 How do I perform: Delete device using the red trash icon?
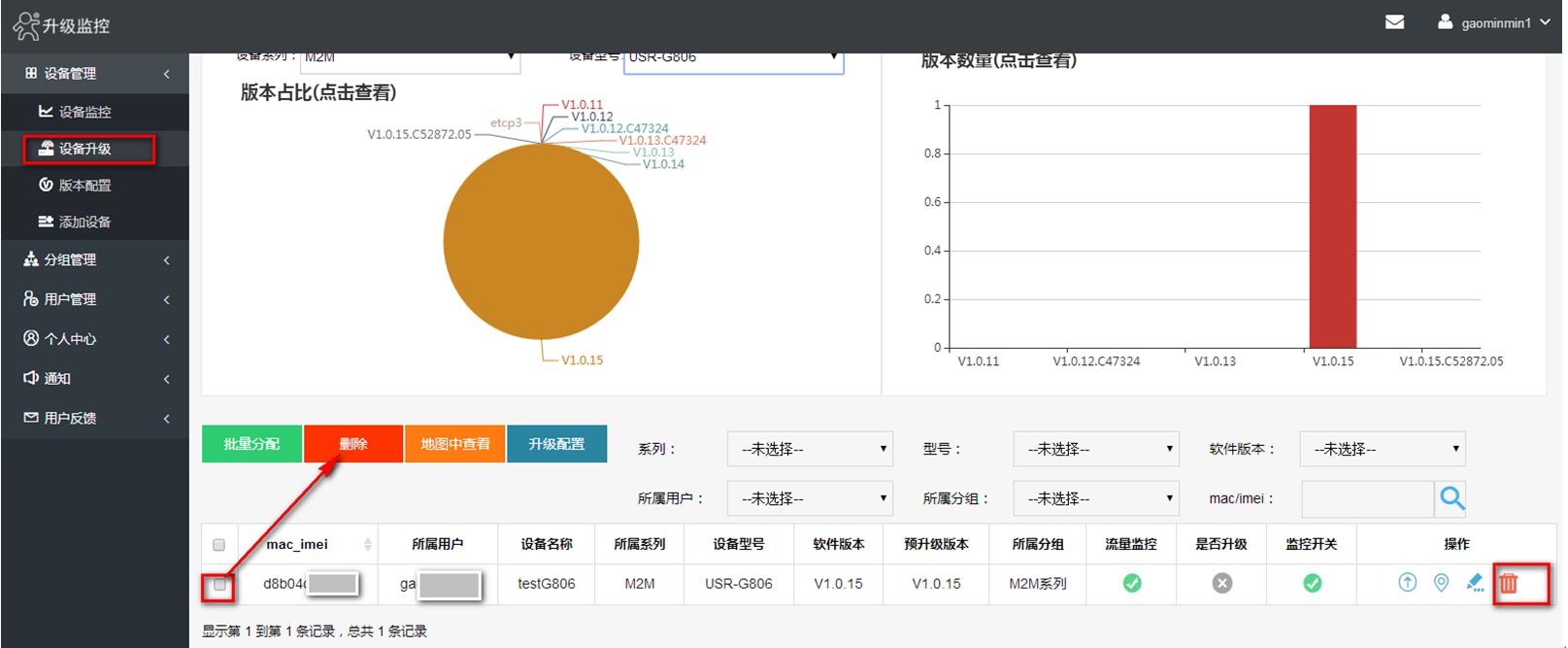[x=1508, y=584]
